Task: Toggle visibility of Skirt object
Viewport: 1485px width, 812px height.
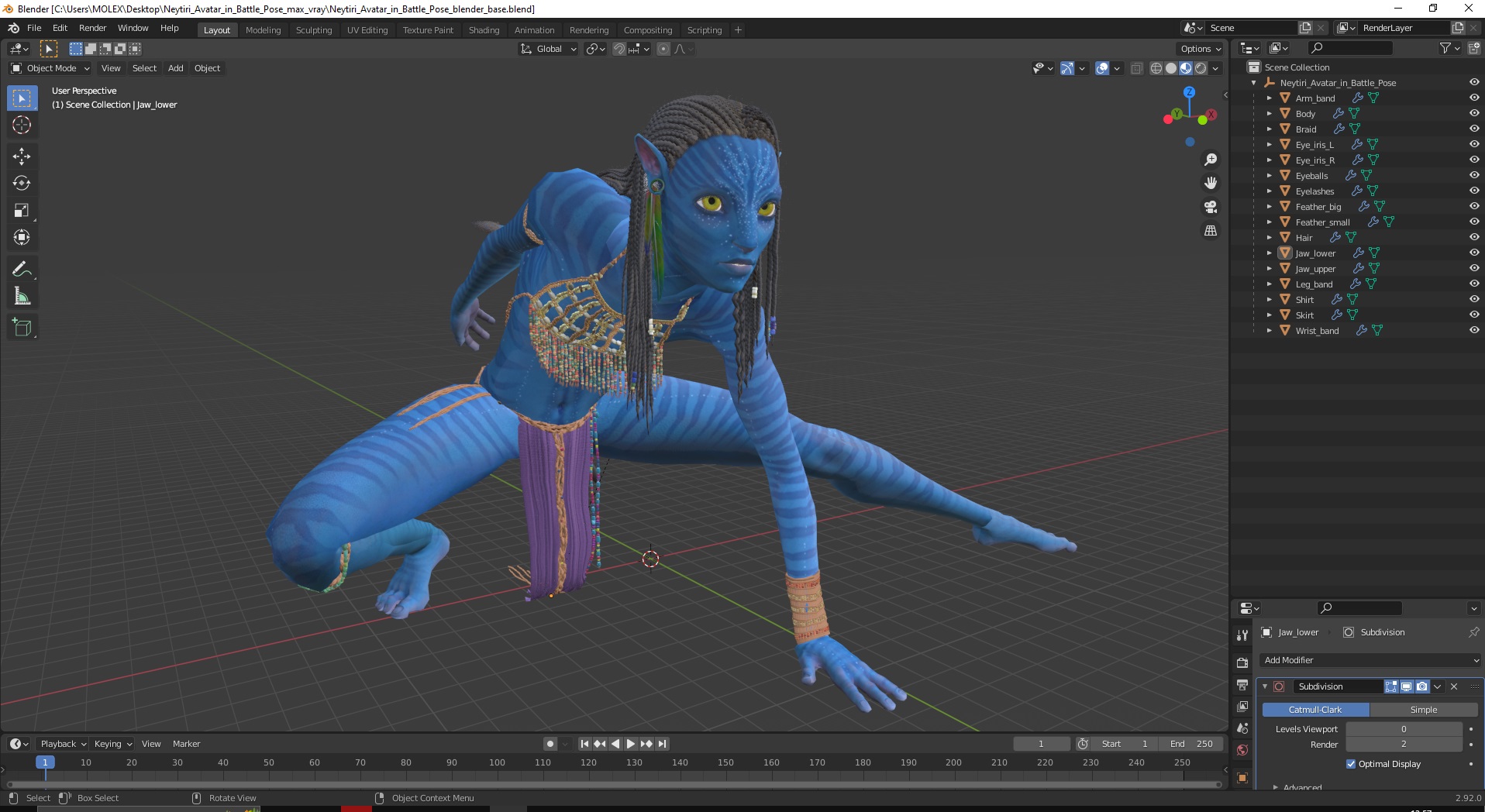Action: point(1474,315)
